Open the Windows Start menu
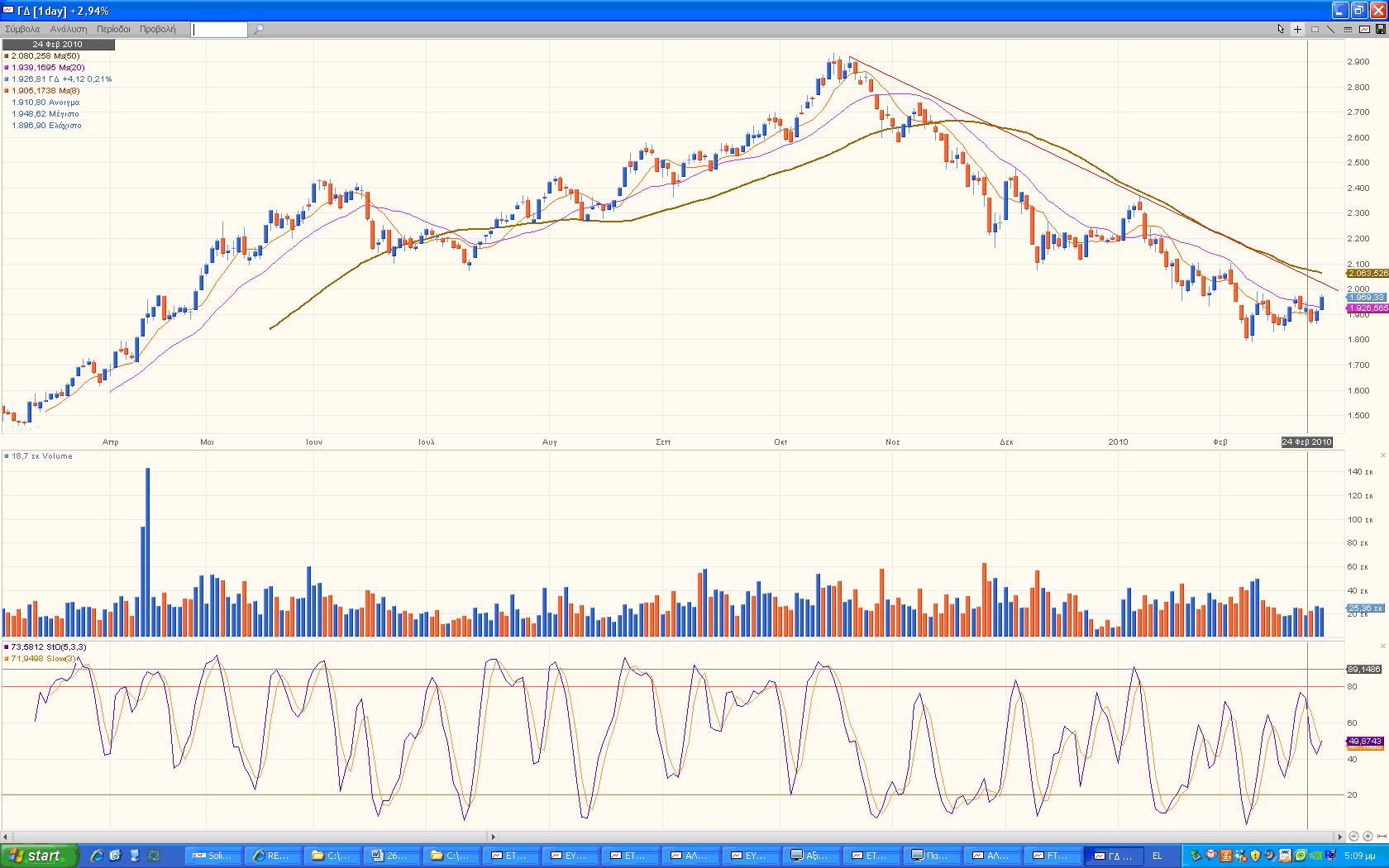 coord(39,856)
